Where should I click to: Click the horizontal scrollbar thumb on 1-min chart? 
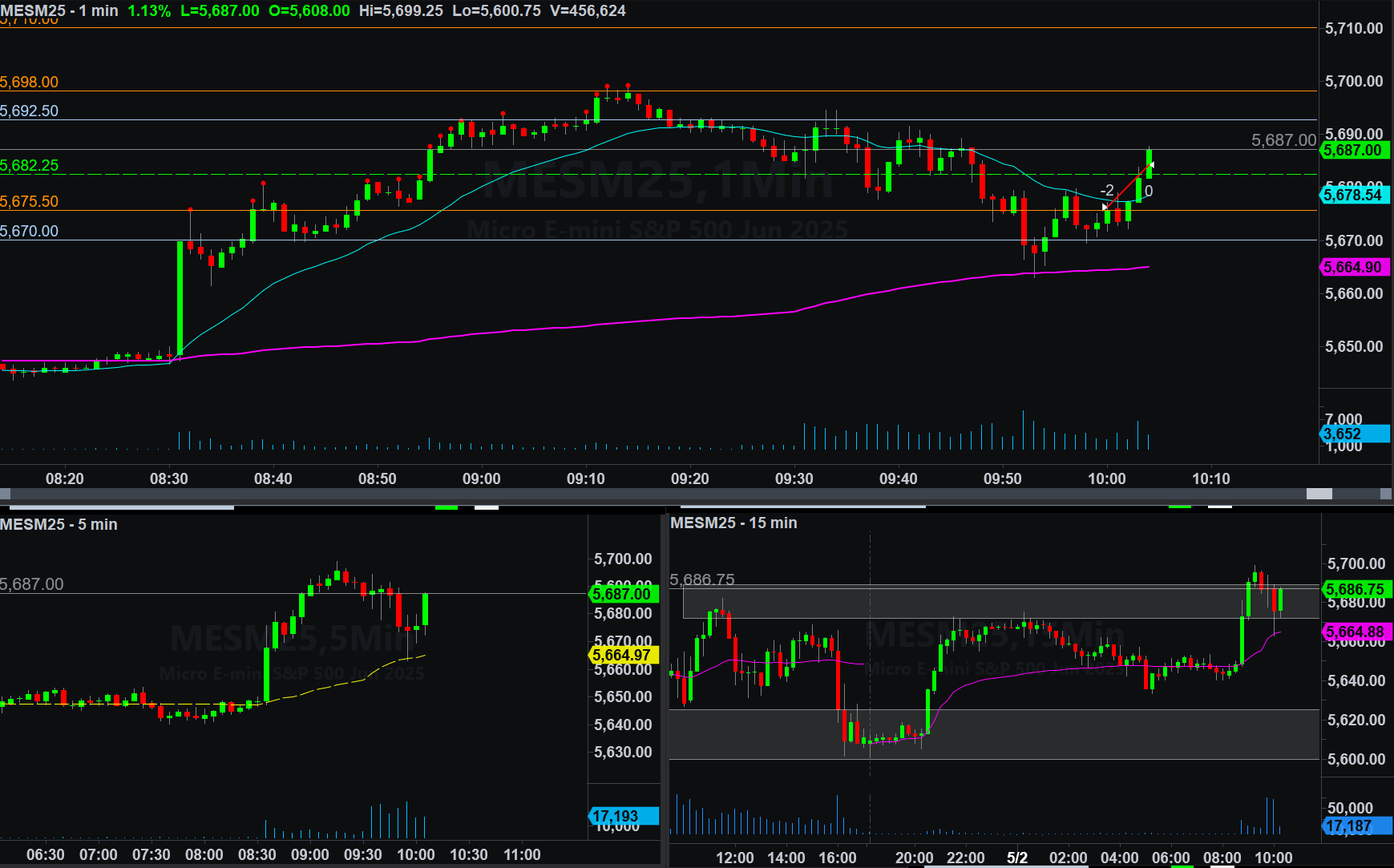(x=1319, y=495)
